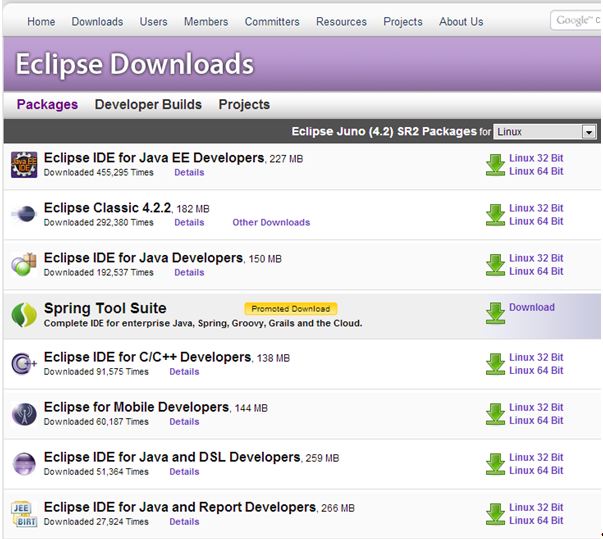This screenshot has height=539, width=603.
Task: Open Details for C/C++ Developers
Action: pos(184,372)
